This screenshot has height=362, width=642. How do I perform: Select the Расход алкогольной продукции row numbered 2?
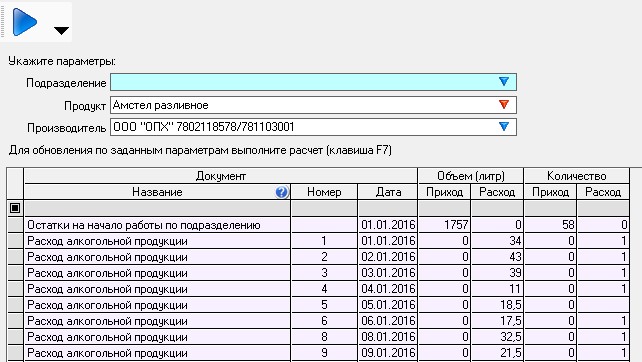coord(319,257)
